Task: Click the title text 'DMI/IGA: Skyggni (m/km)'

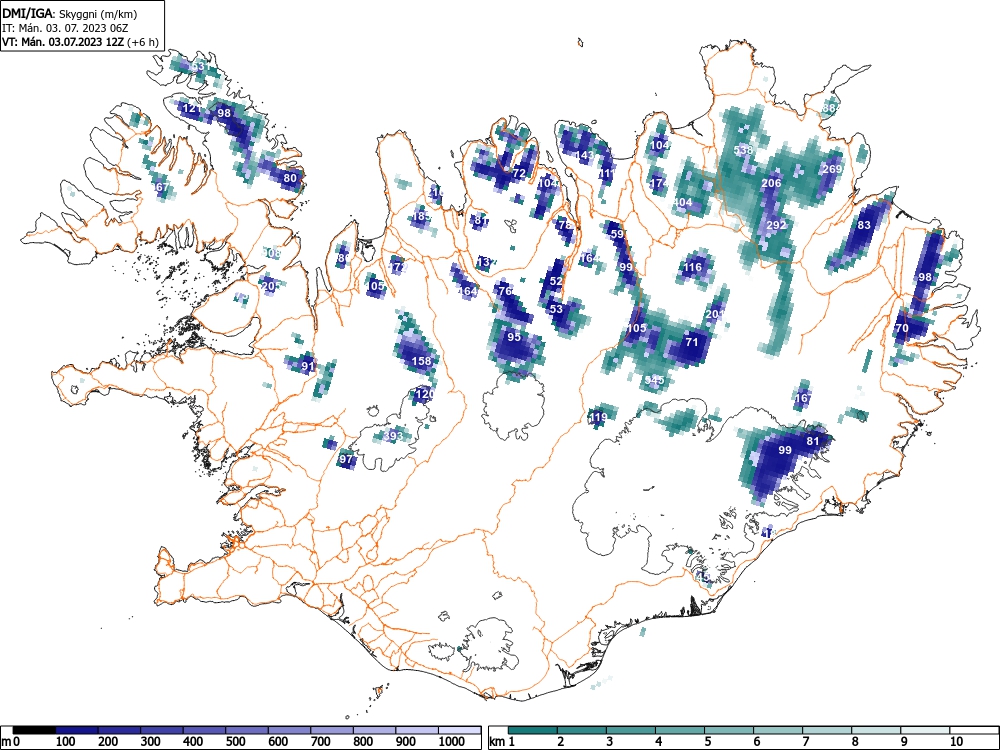Action: (70, 13)
